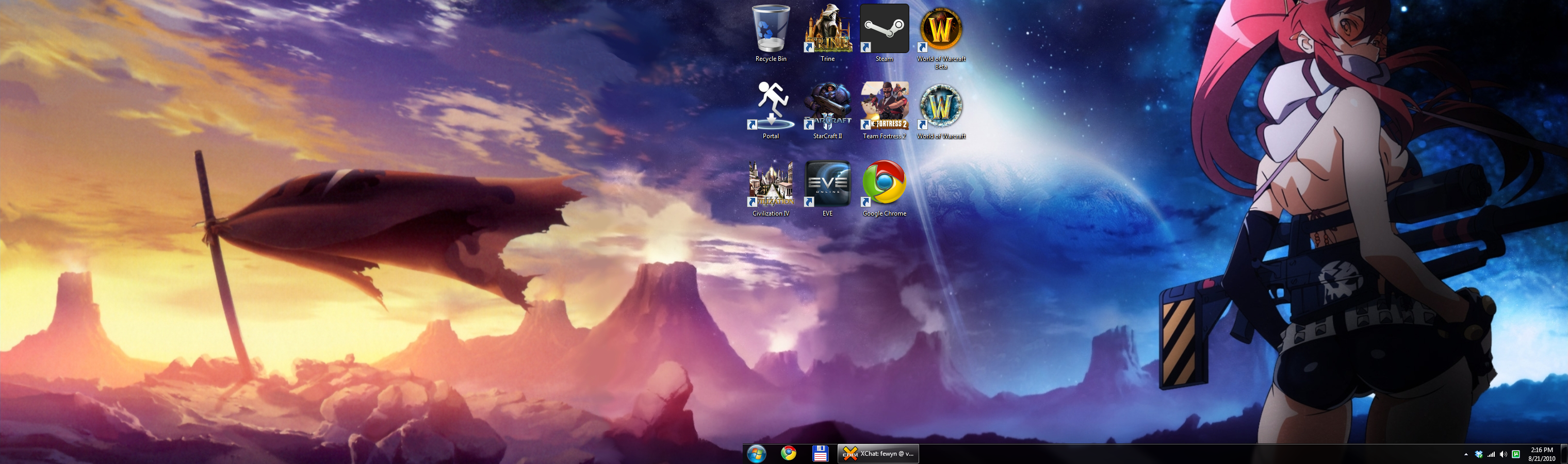Select World of Warcraft Beta shortcut
The image size is (1568, 464).
941,30
